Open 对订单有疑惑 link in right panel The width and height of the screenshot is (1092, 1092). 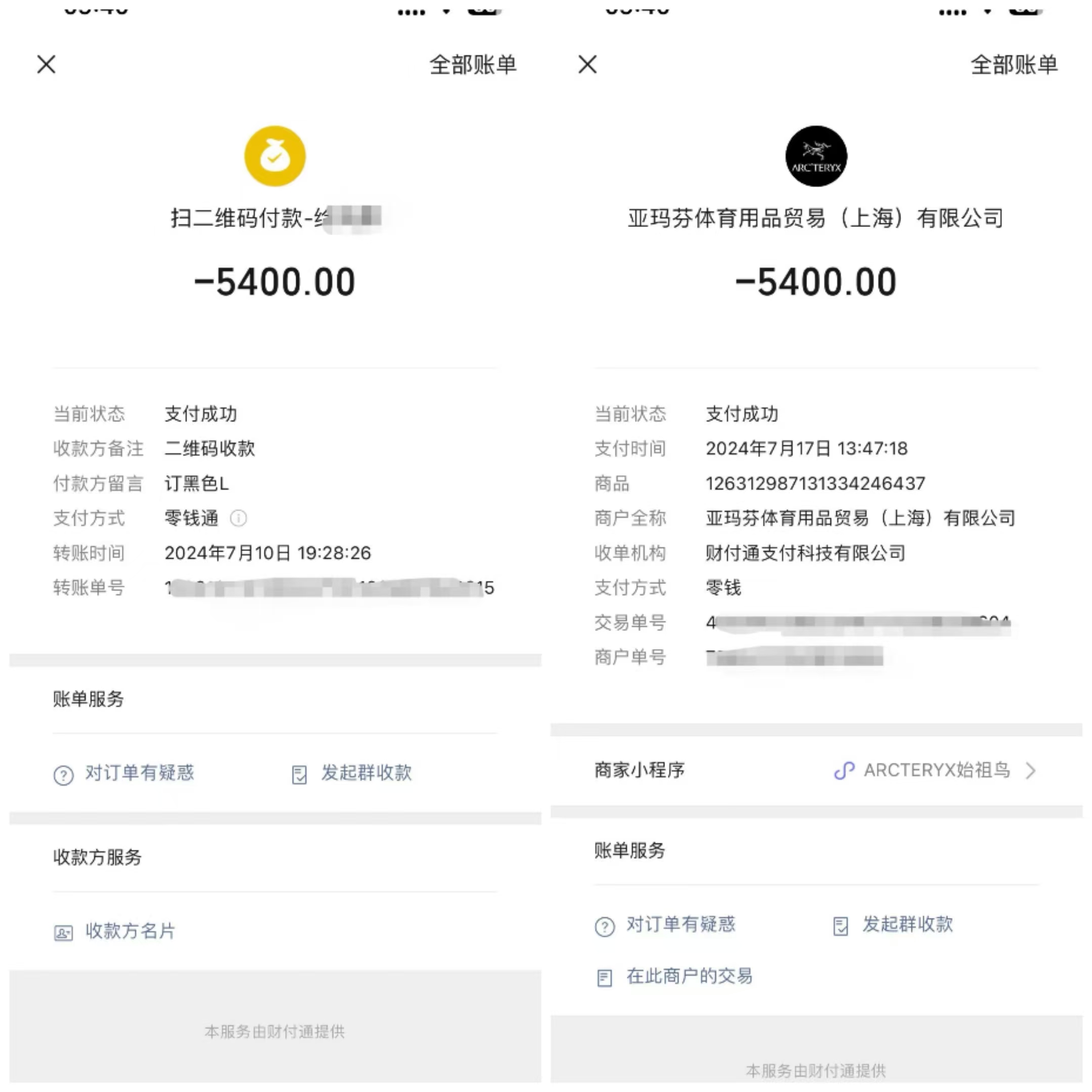680,924
